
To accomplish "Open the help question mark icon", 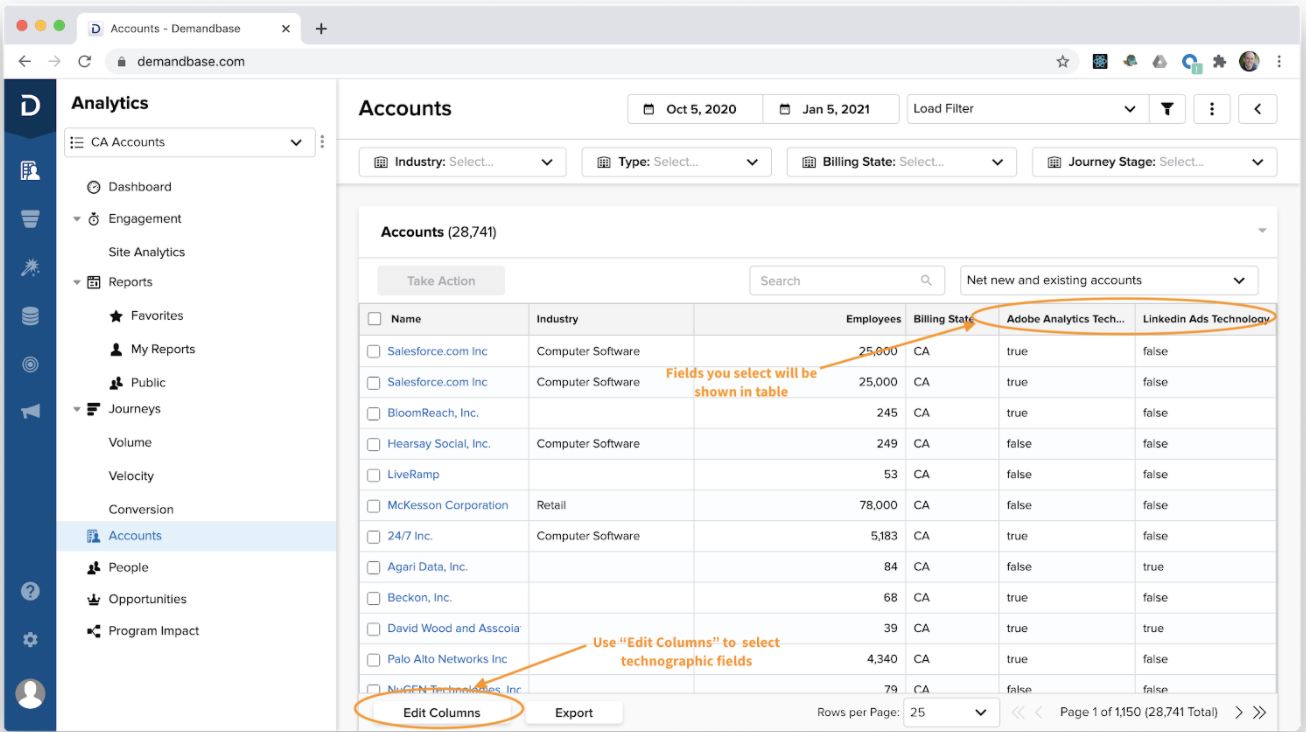I will point(30,591).
